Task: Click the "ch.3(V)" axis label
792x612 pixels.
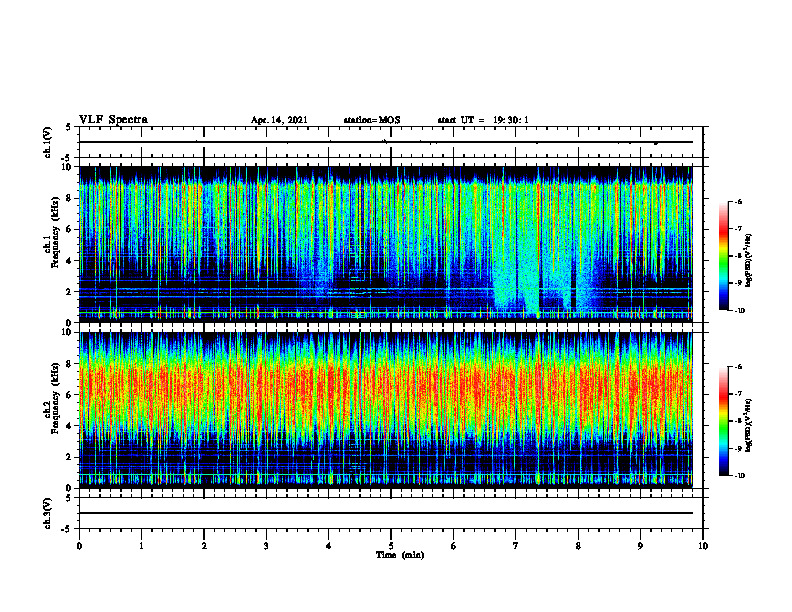Action: [x=48, y=513]
